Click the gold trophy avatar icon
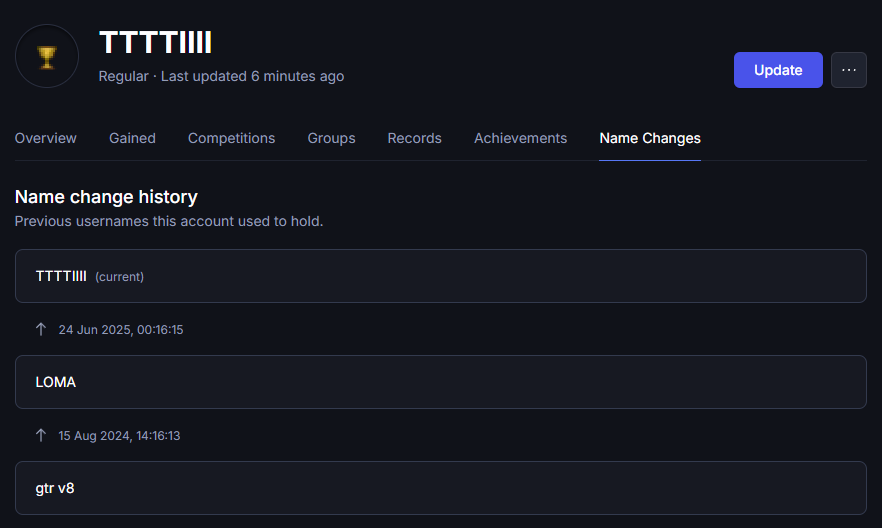 coord(47,56)
